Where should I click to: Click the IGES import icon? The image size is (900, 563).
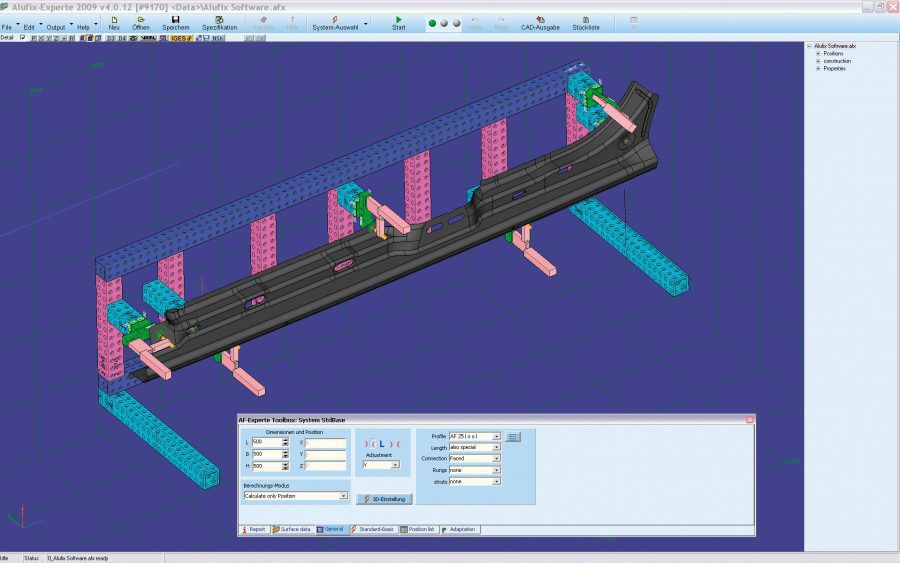181,38
